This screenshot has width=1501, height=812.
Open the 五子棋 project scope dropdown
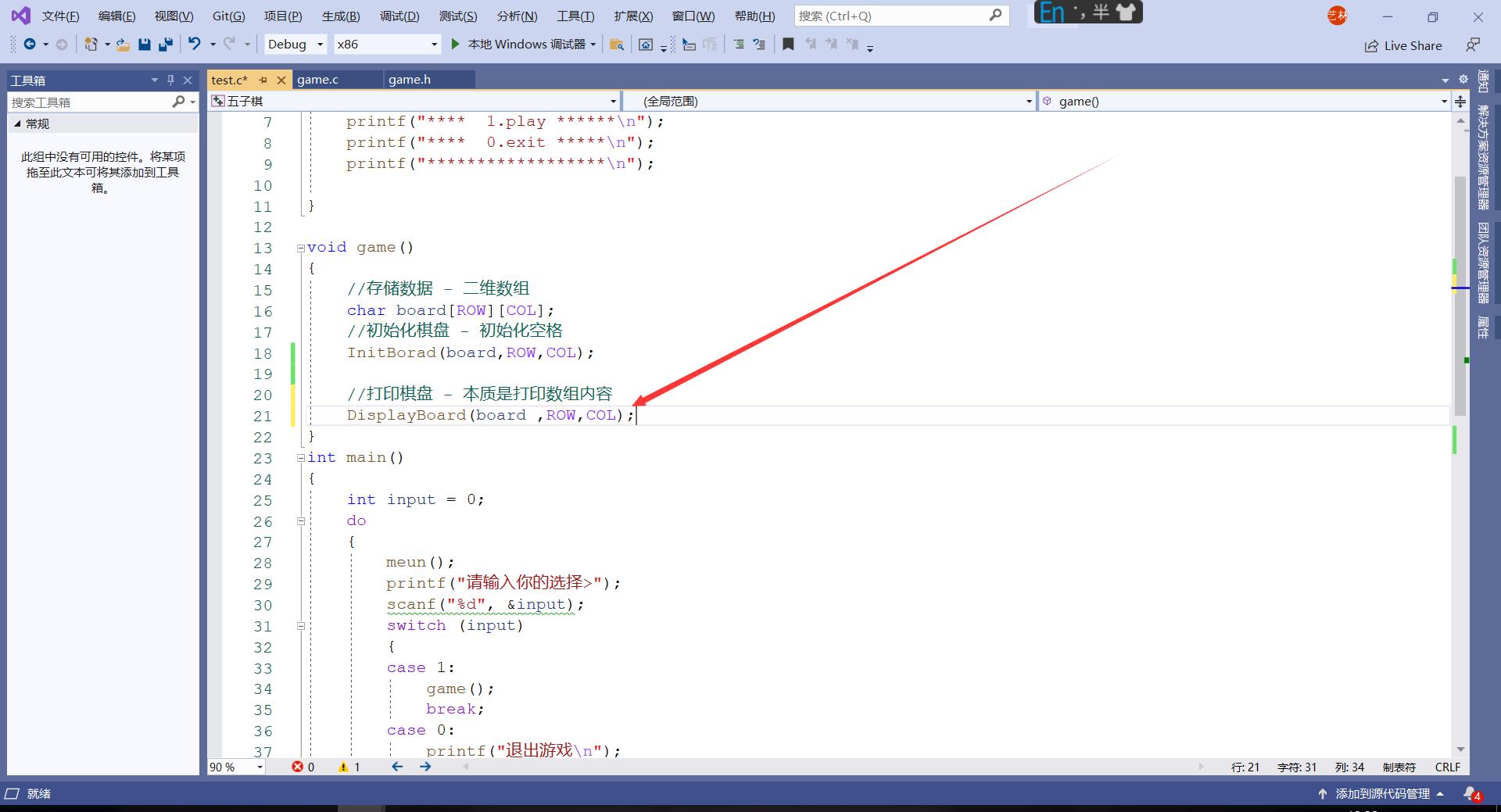[414, 101]
